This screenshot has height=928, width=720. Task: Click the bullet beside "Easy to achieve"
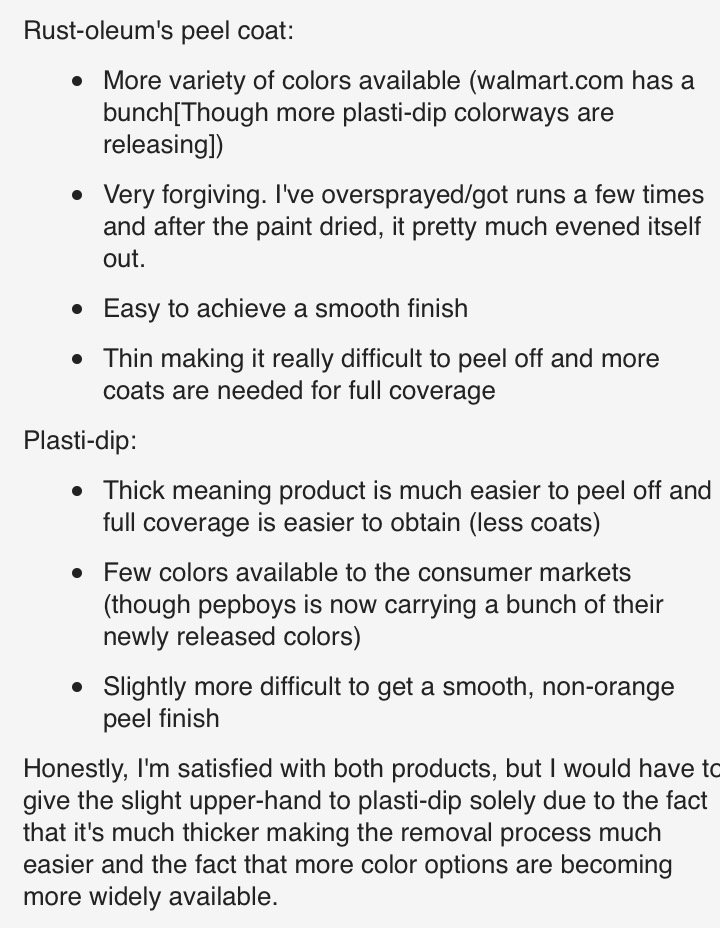77,310
